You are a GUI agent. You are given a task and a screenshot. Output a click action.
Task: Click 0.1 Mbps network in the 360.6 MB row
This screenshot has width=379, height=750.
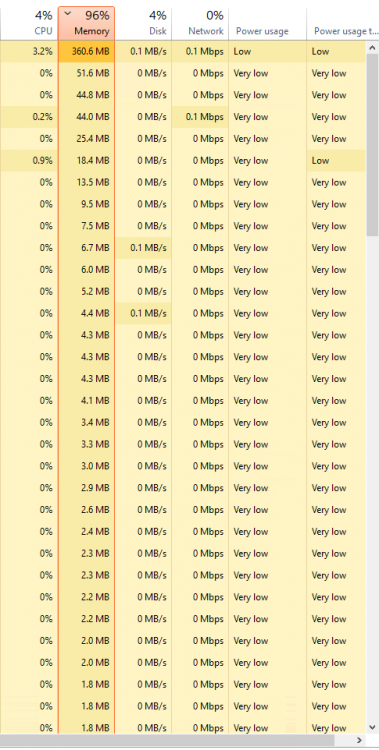204,52
